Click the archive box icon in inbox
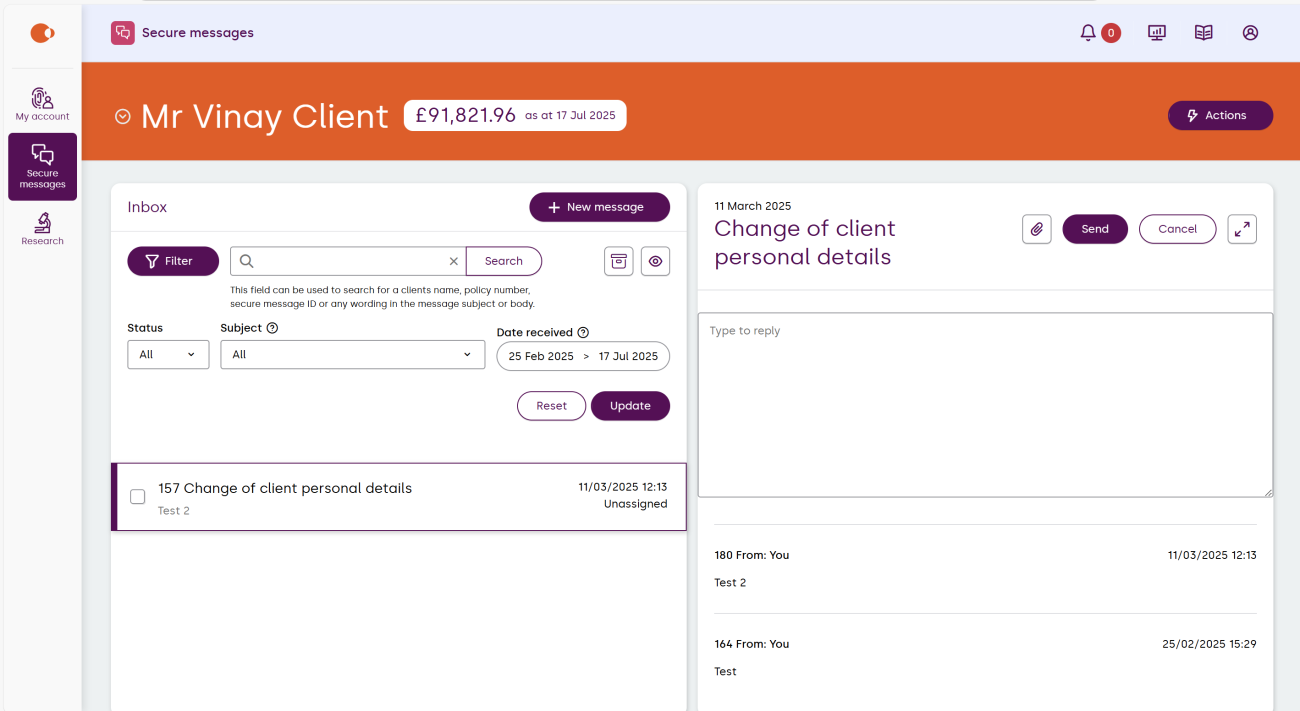This screenshot has height=711, width=1300. [619, 261]
